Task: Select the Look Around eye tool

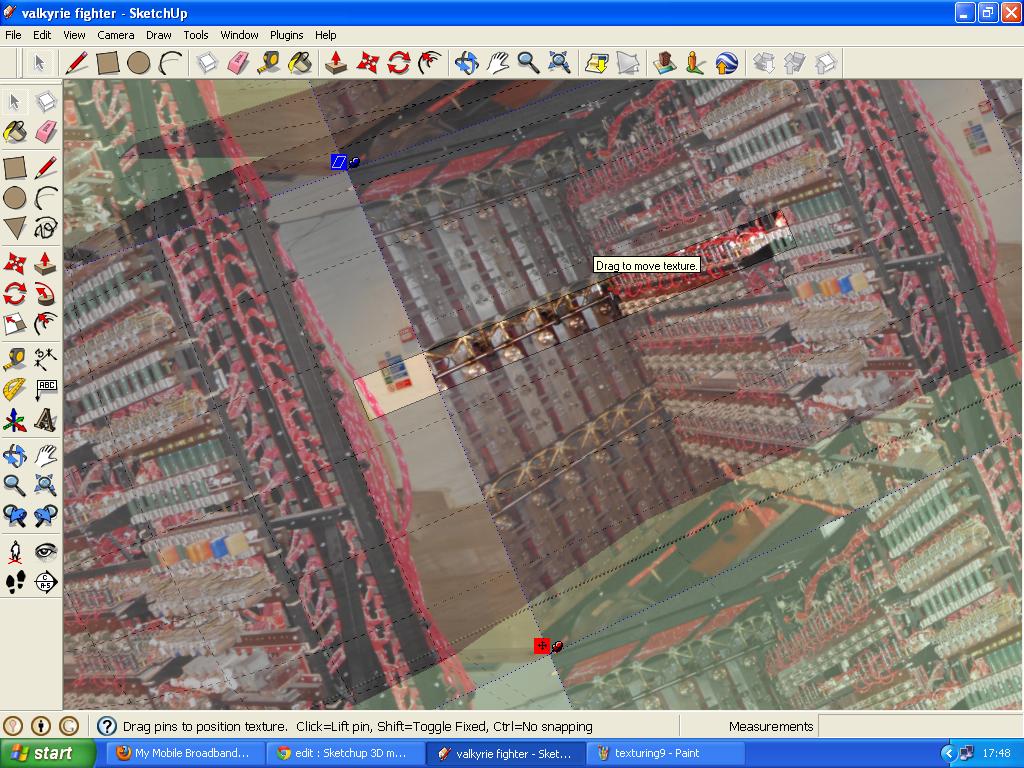Action: click(x=46, y=551)
